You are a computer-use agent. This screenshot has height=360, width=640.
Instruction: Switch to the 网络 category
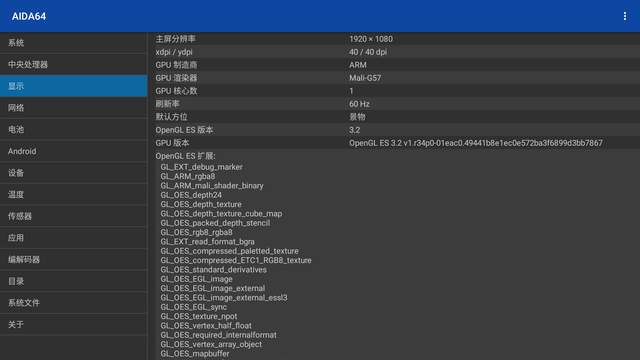[x=73, y=108]
